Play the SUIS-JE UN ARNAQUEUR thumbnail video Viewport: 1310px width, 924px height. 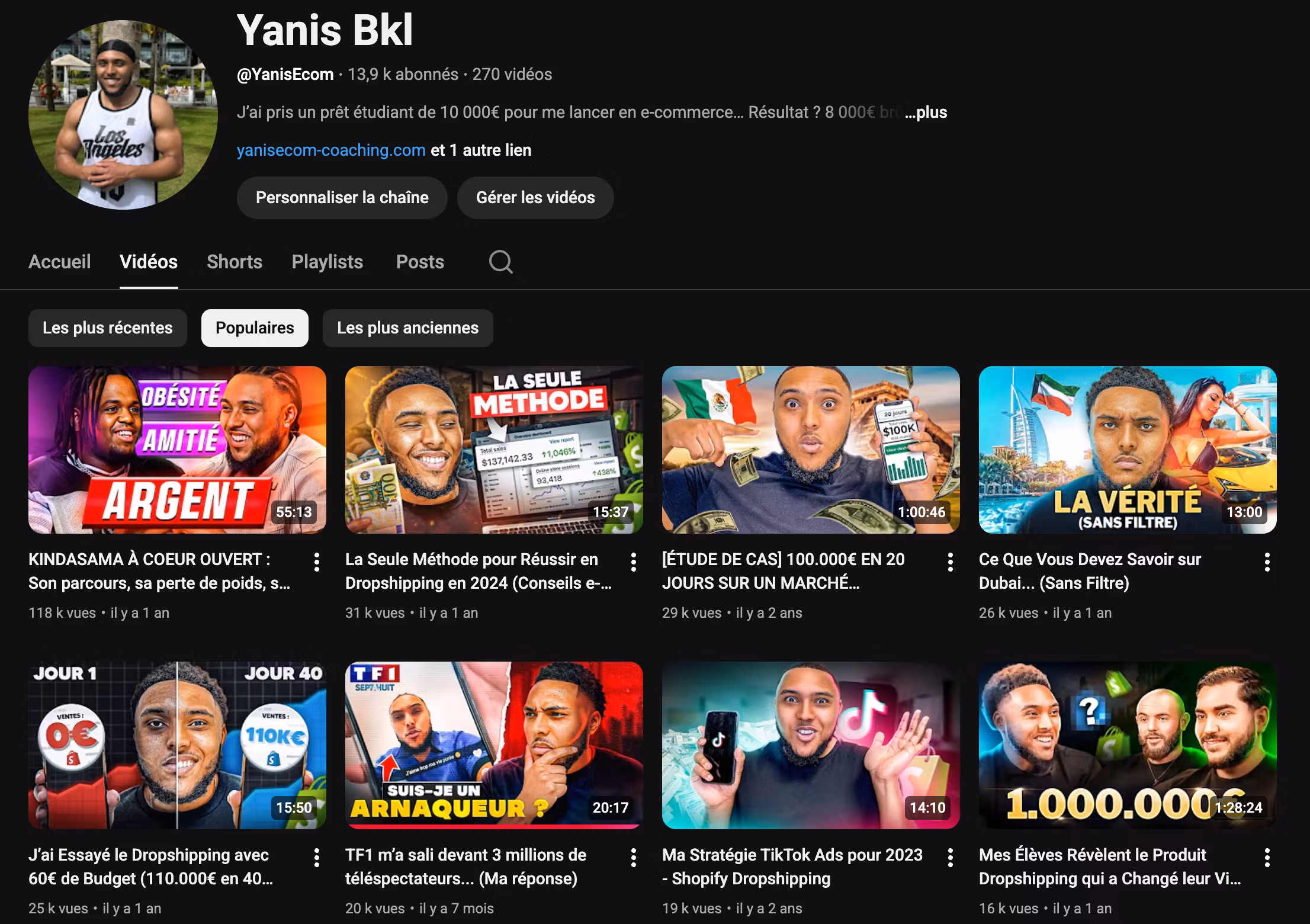[494, 745]
